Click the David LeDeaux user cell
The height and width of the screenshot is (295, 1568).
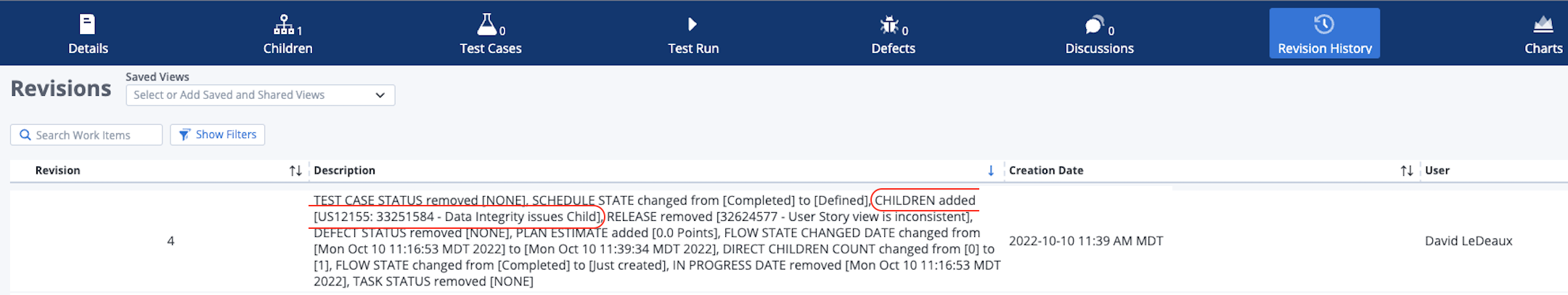point(1469,241)
